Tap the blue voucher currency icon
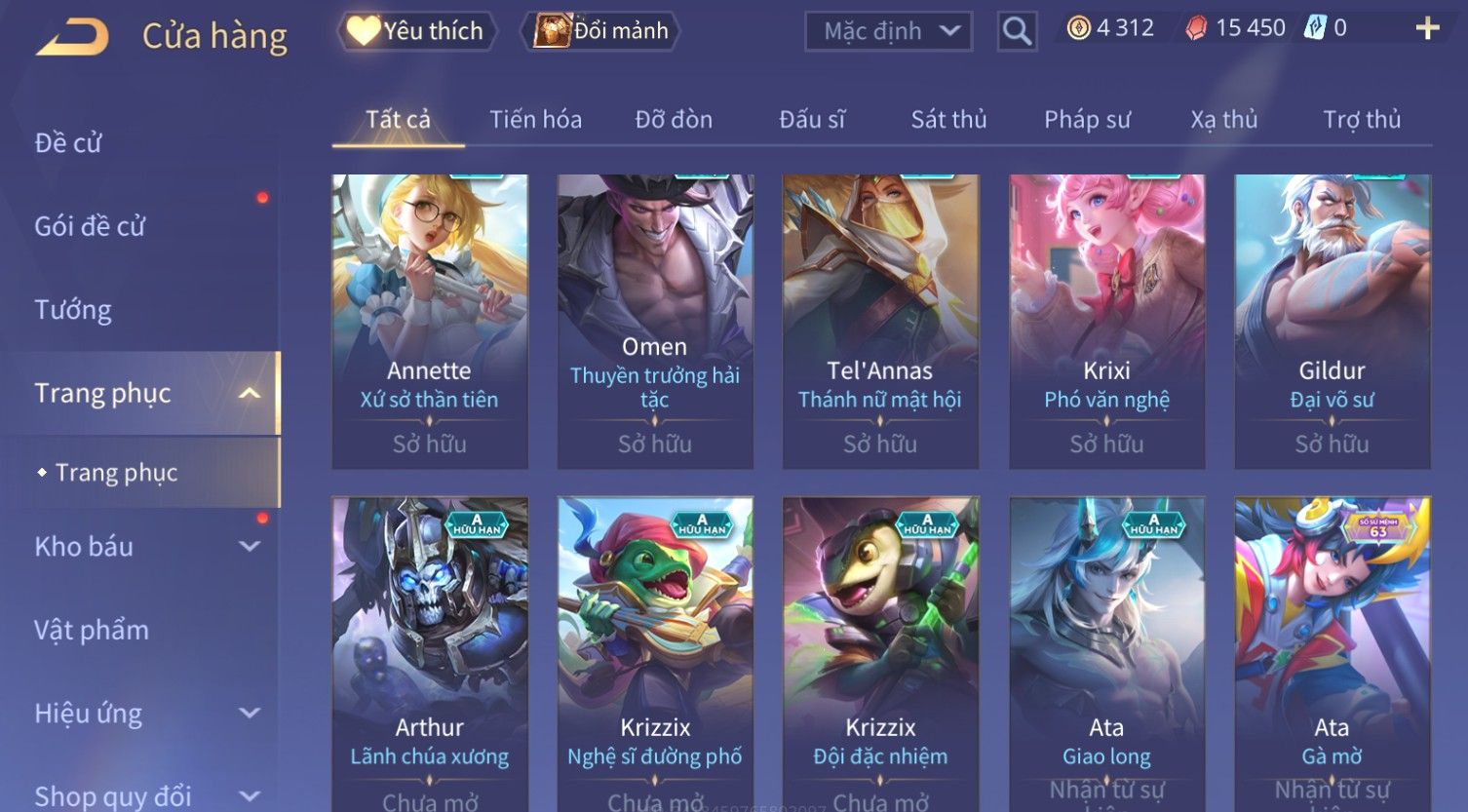Image resolution: width=1468 pixels, height=812 pixels. (1315, 28)
